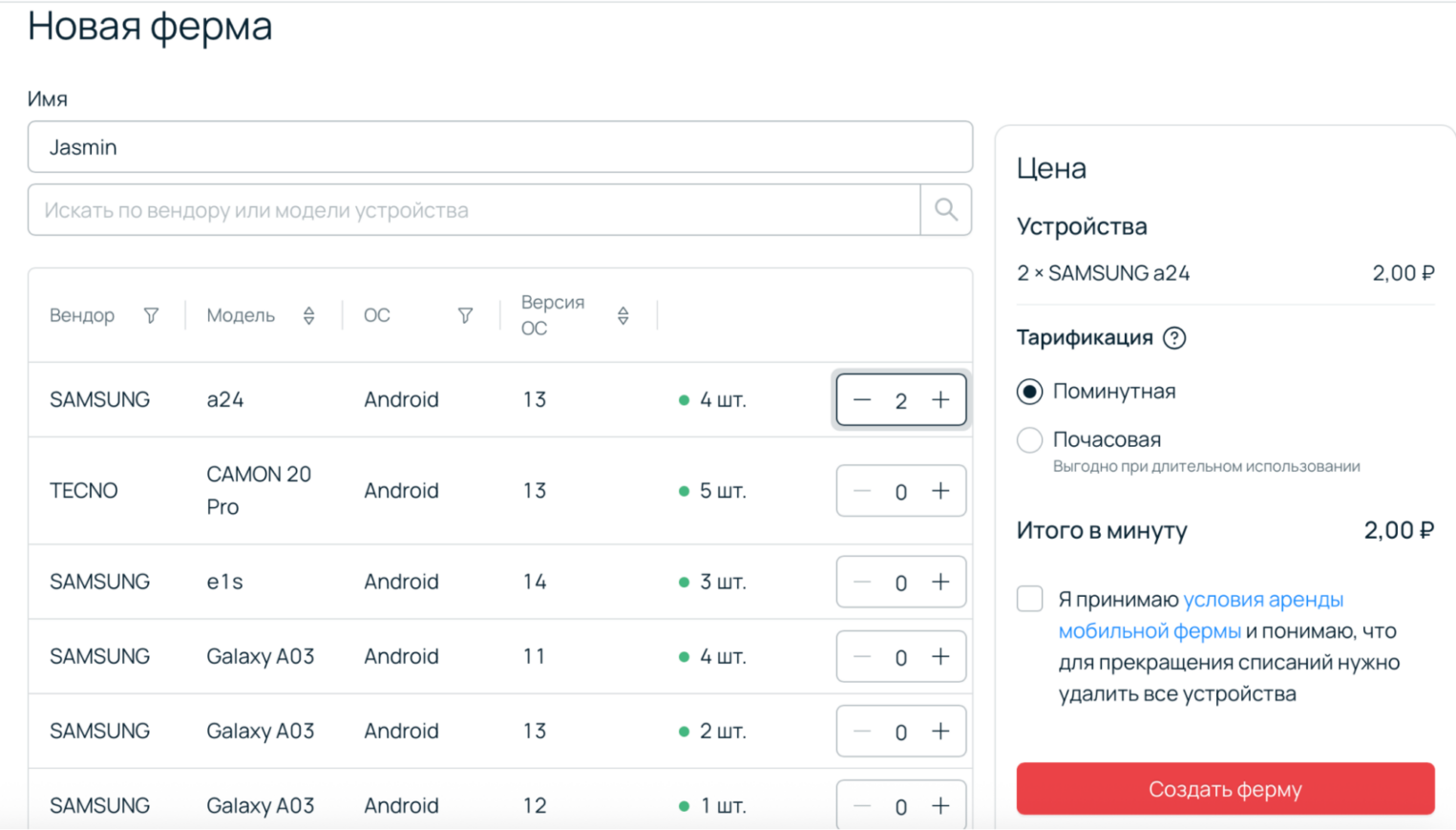This screenshot has height=830, width=1456.
Task: Open условия аренды мобильной фермы link
Action: pyautogui.click(x=1262, y=600)
